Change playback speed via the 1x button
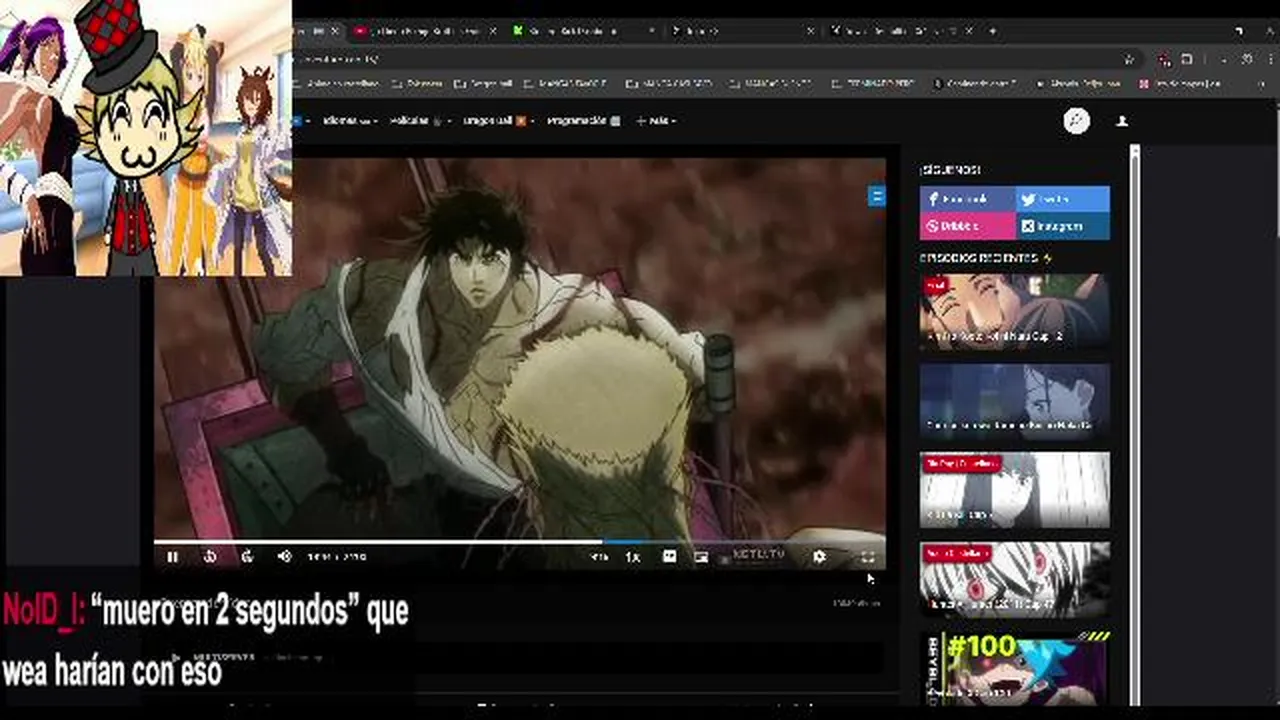 pyautogui.click(x=632, y=557)
